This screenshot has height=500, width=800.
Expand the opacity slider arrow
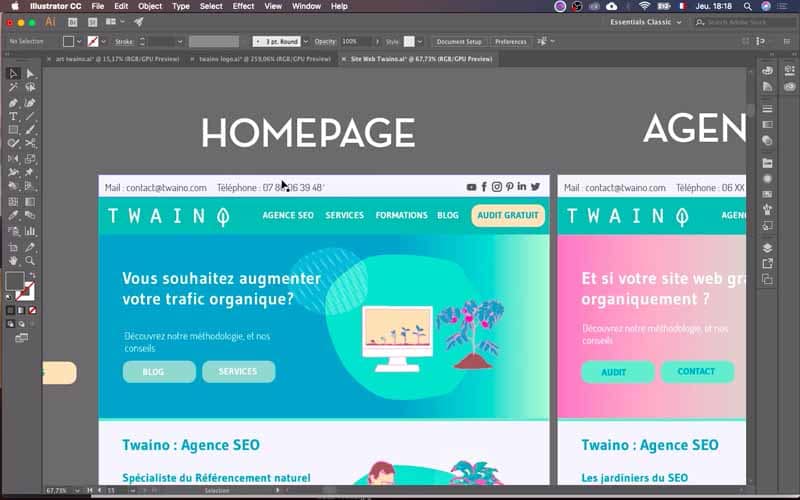[377, 41]
